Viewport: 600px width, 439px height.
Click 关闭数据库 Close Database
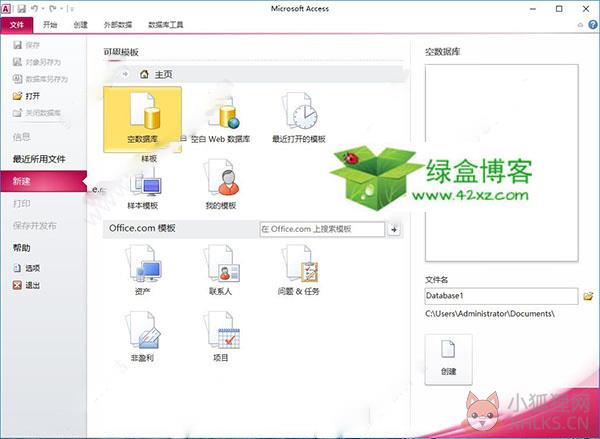click(x=37, y=113)
